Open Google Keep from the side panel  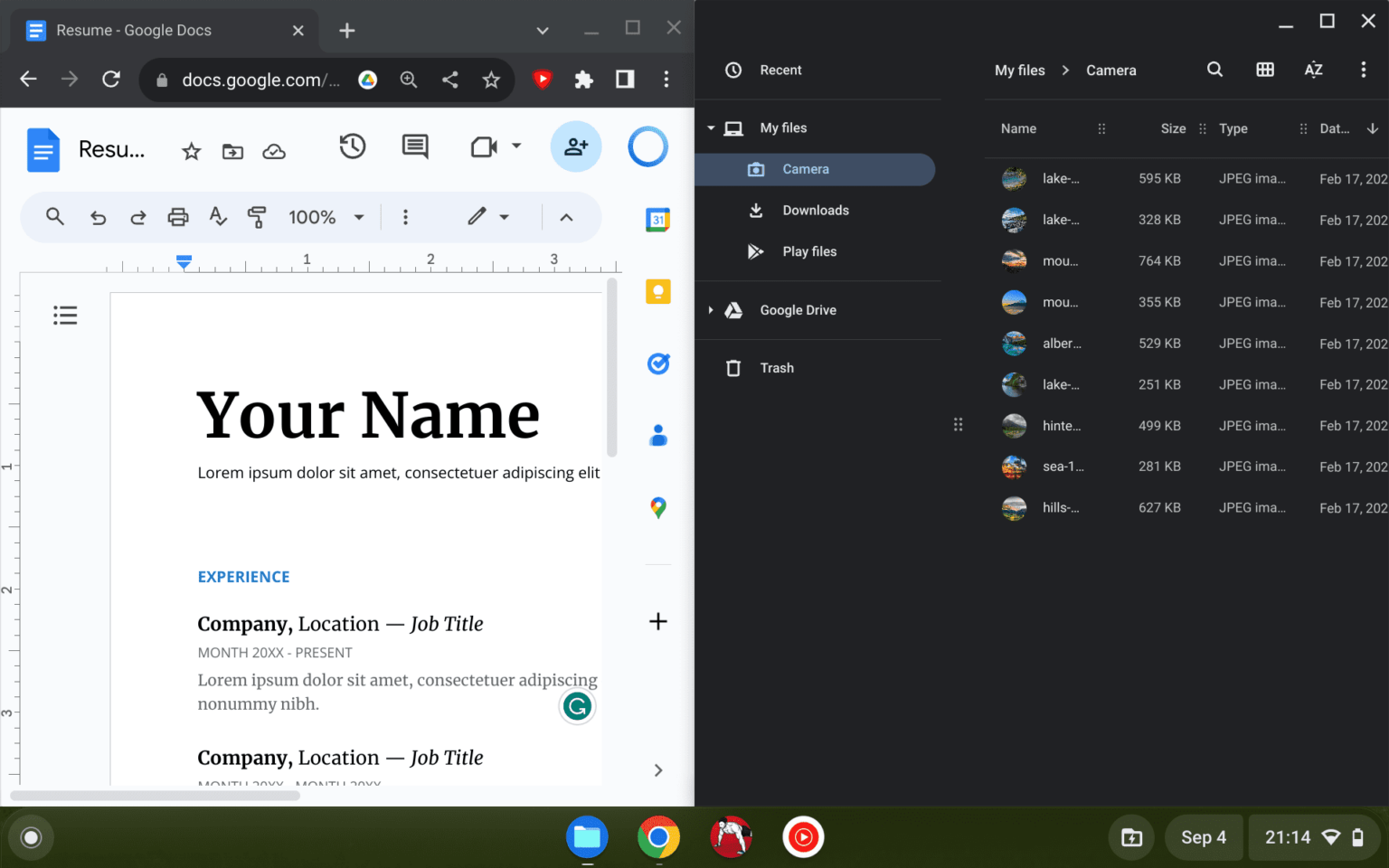tap(658, 290)
